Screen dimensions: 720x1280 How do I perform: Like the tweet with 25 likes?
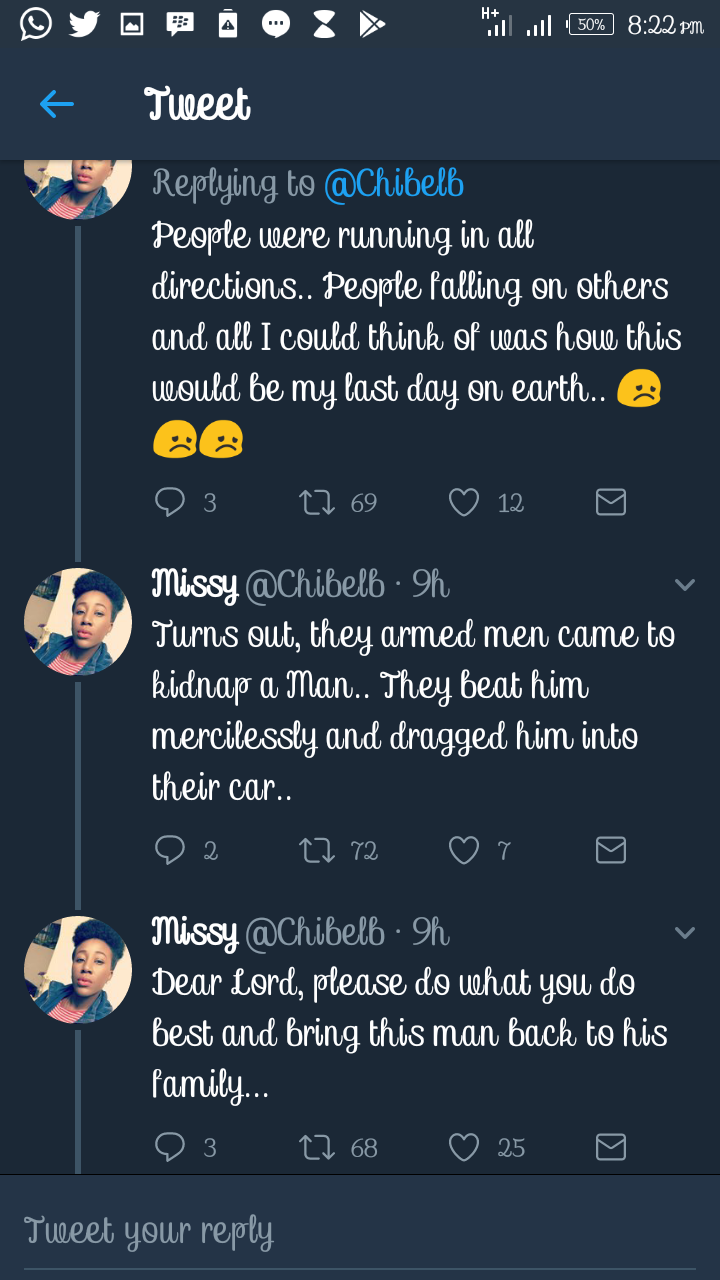[464, 1147]
